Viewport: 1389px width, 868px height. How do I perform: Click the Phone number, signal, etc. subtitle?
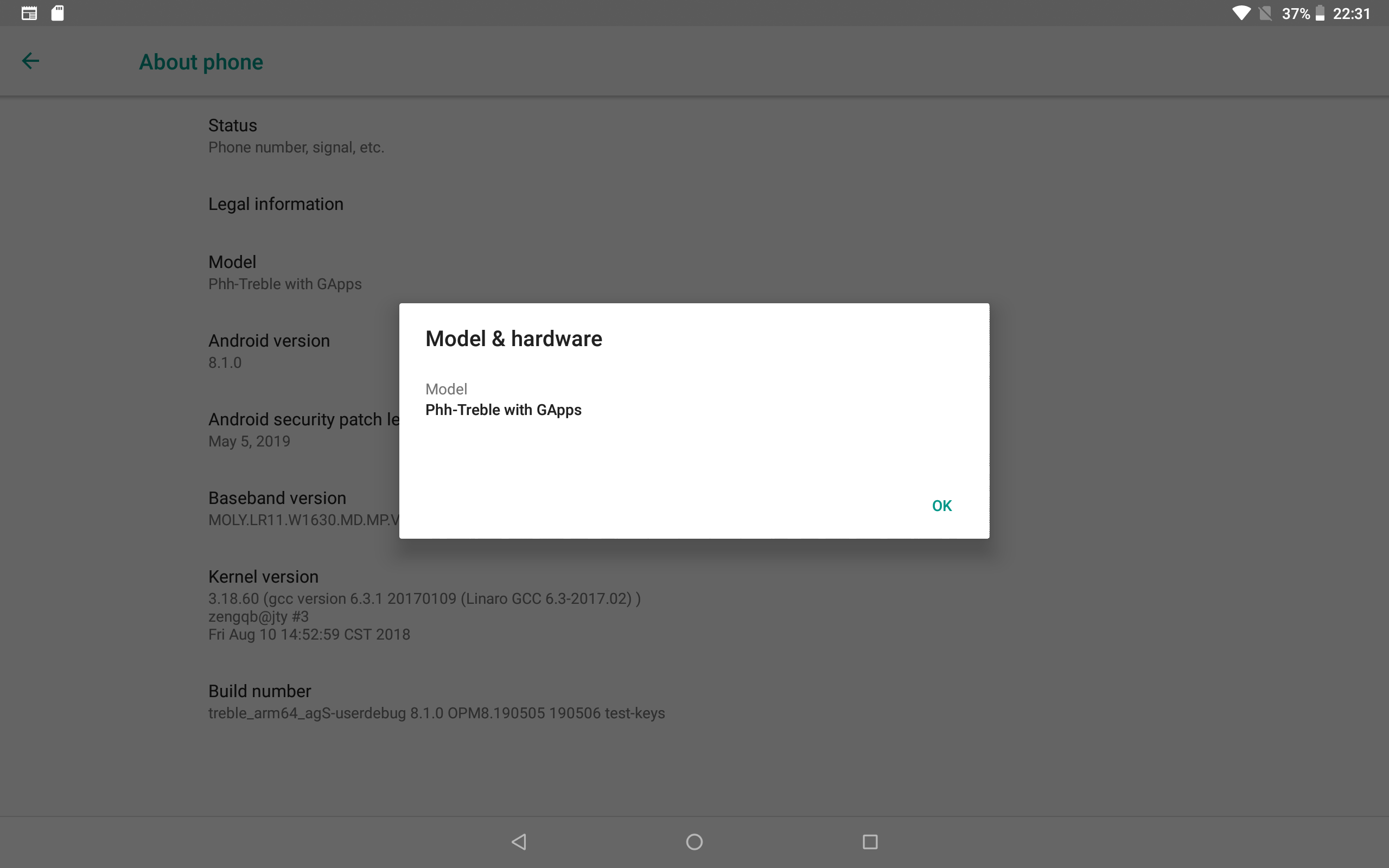click(296, 148)
